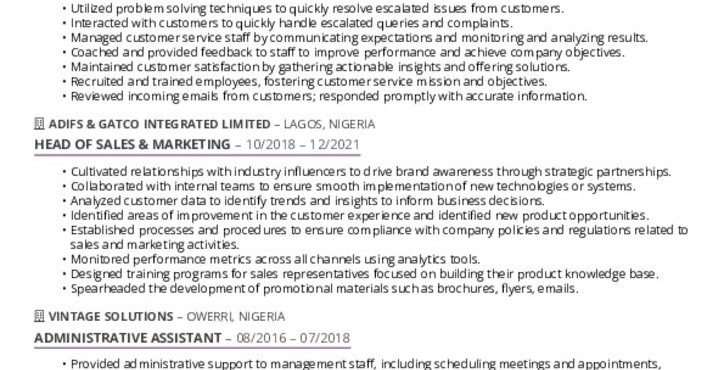The image size is (724, 370).
Task: Click the Vintage Solutions company name
Action: [111, 316]
